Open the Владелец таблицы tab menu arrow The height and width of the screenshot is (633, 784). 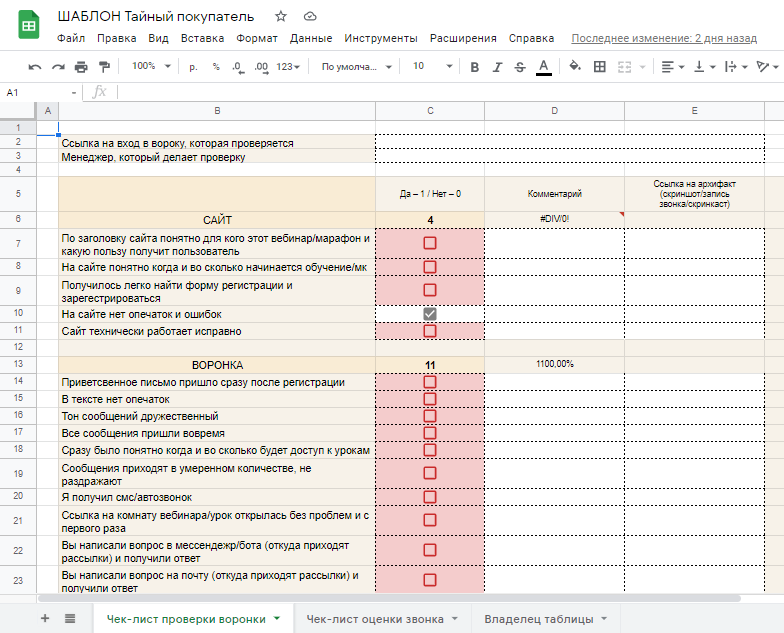[x=604, y=618]
